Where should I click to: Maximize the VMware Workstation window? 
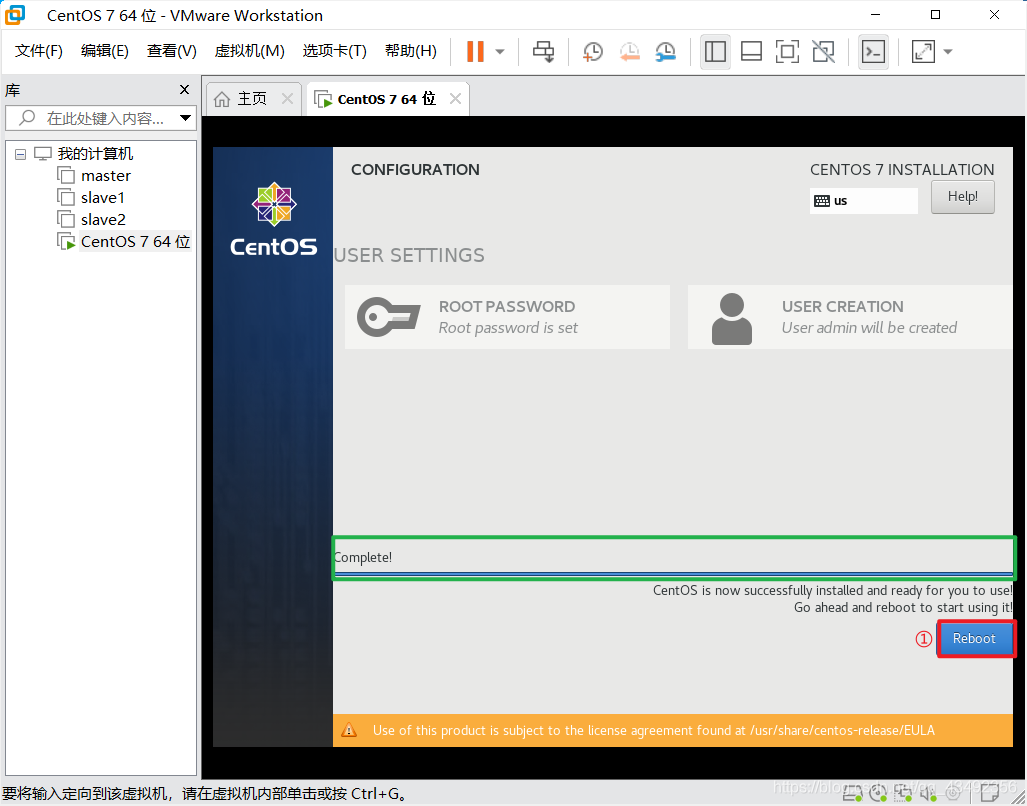935,14
